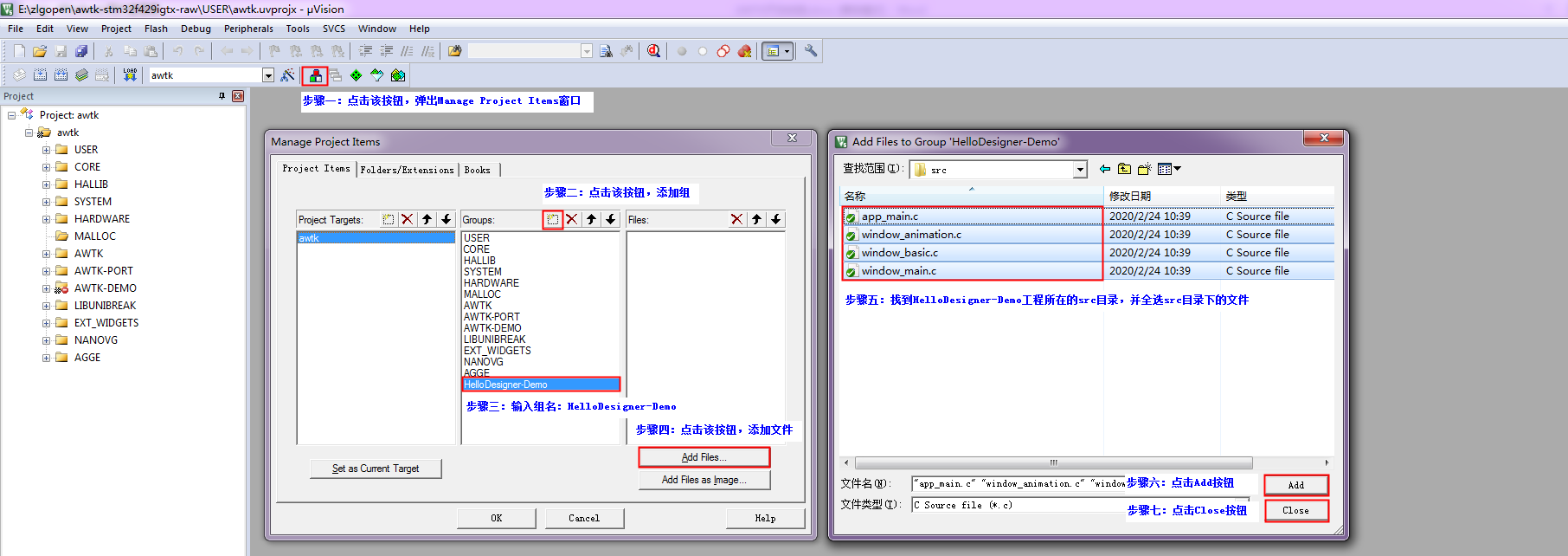Click the Batch build icon
Viewport: 1568px width, 556px height.
pos(81,75)
